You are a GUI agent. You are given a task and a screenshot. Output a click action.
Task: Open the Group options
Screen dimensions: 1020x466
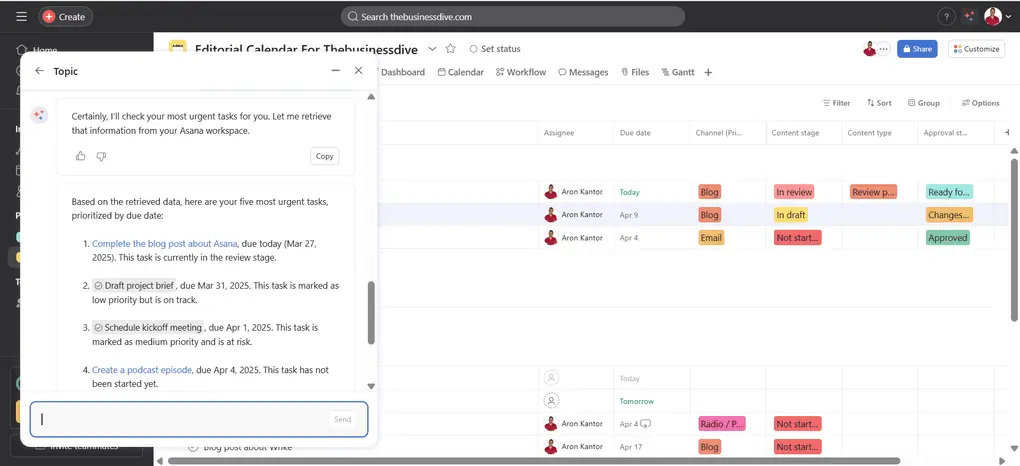click(x=924, y=103)
